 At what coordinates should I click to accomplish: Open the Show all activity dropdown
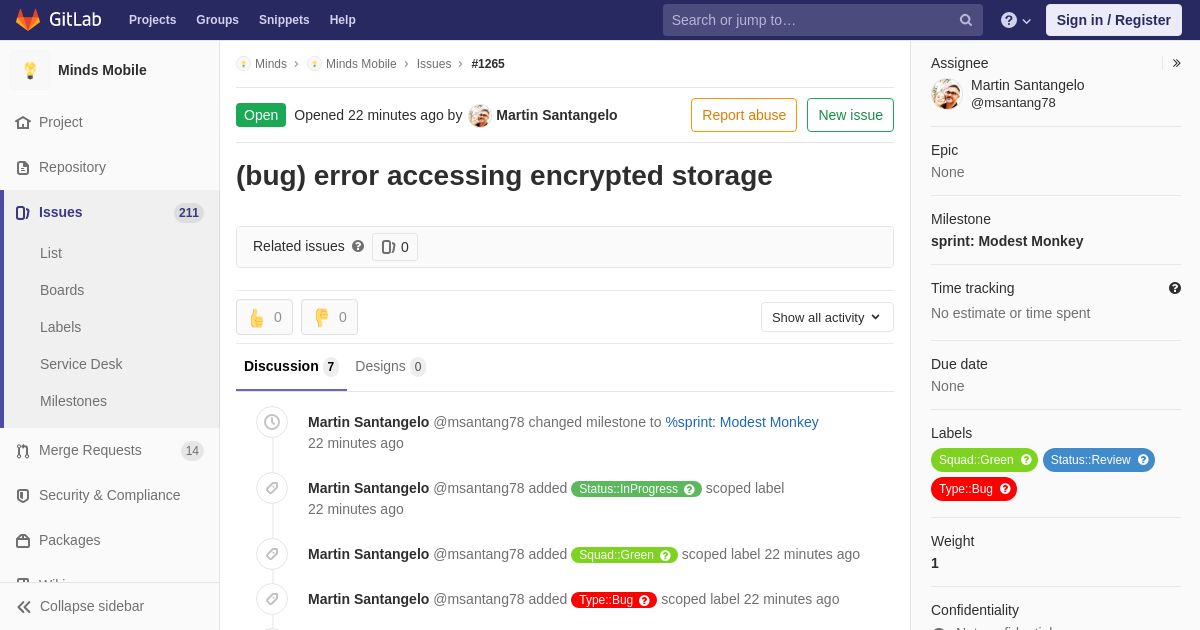(x=827, y=317)
